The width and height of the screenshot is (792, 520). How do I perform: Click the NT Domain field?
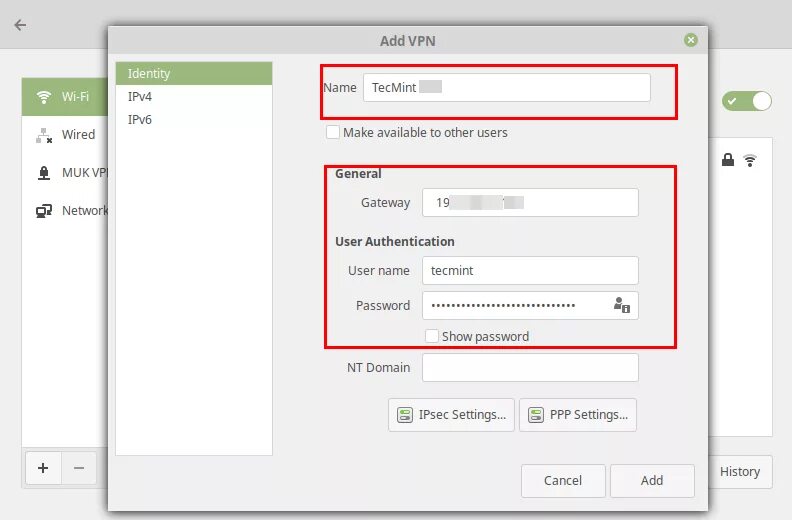click(x=530, y=367)
